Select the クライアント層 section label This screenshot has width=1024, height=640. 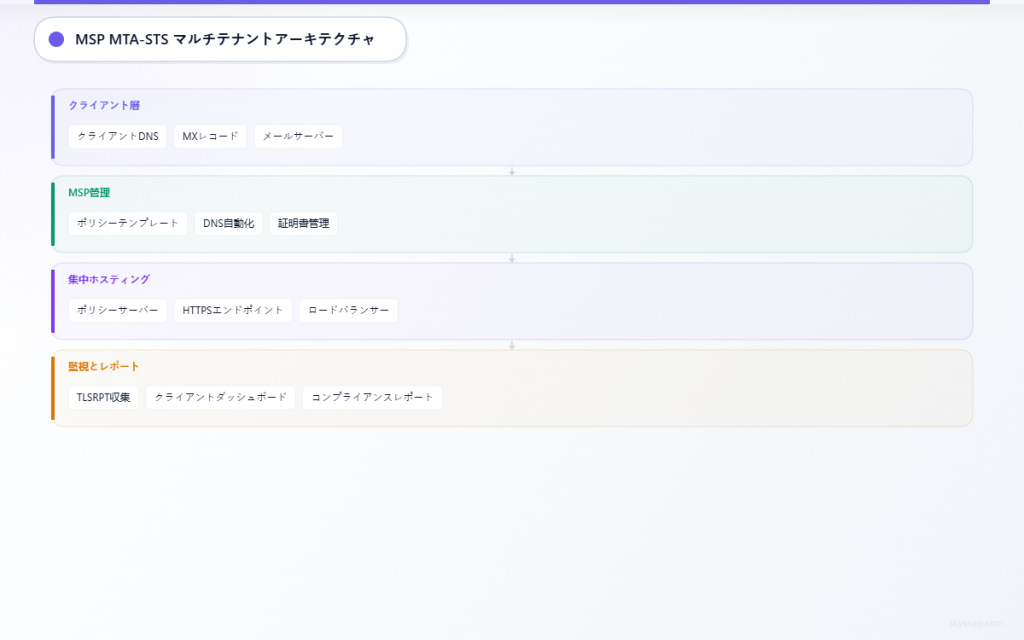[104, 104]
